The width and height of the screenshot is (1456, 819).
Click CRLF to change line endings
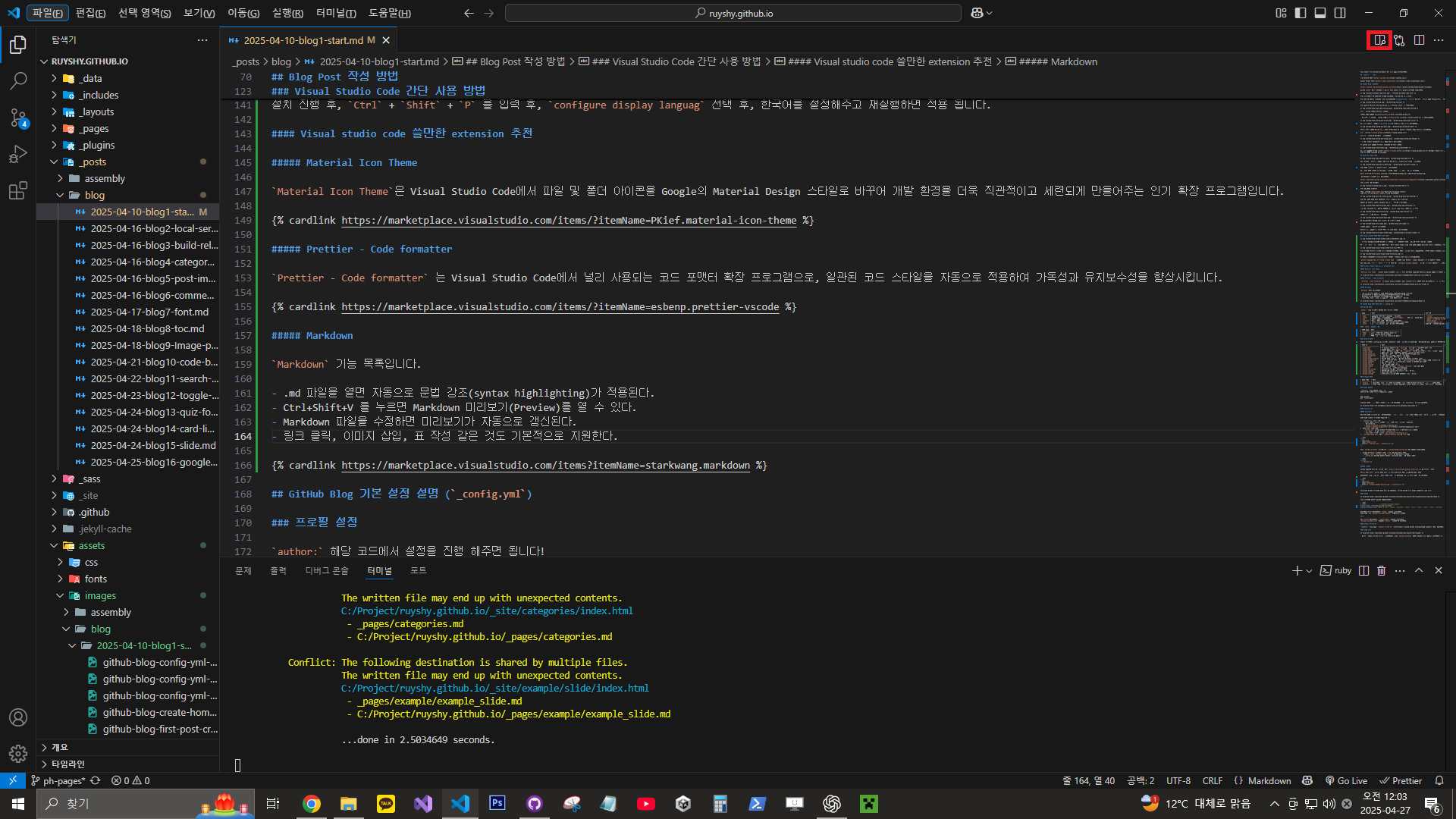1213,780
